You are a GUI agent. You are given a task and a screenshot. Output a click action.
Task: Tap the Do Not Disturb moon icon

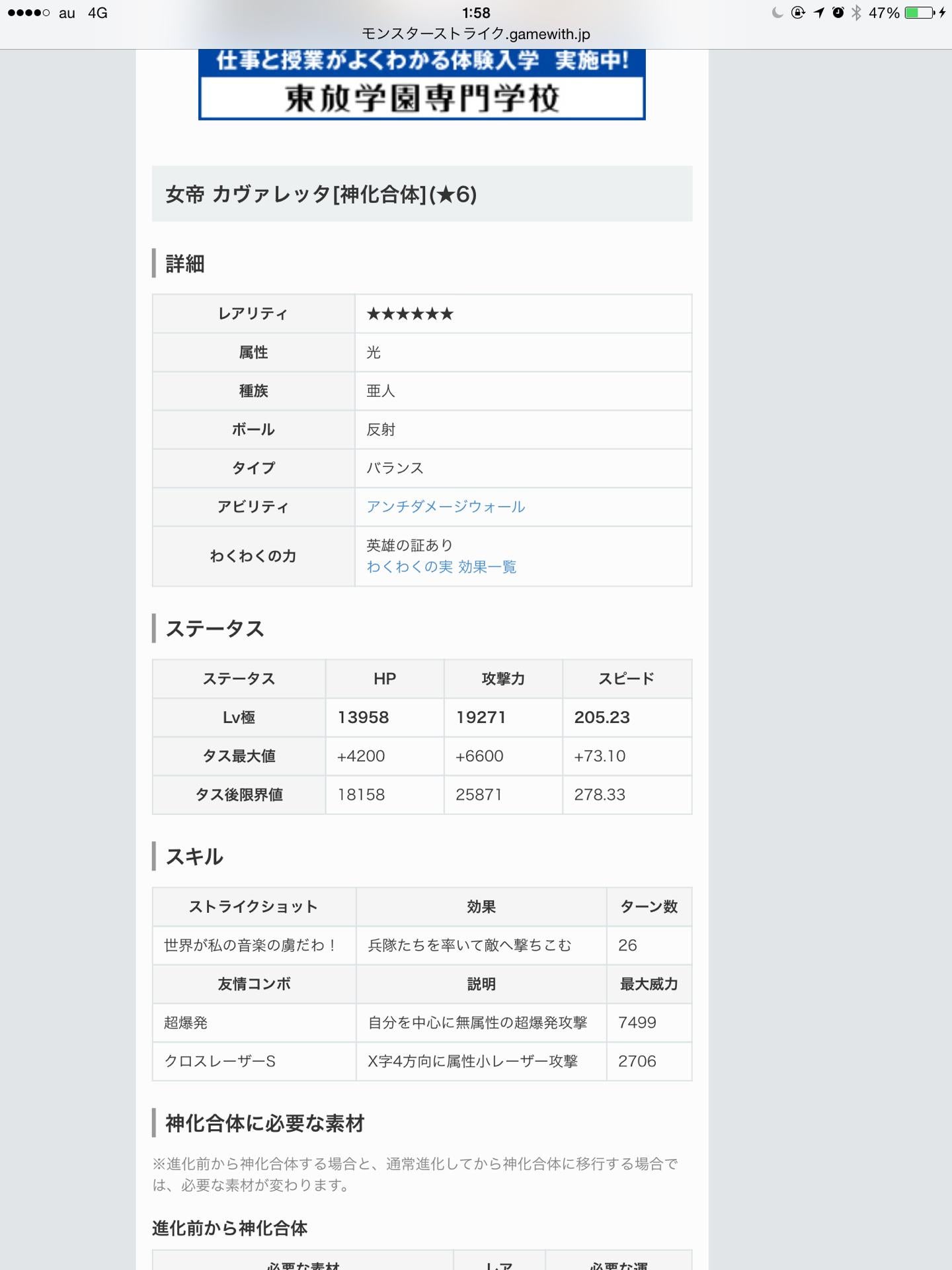point(777,13)
